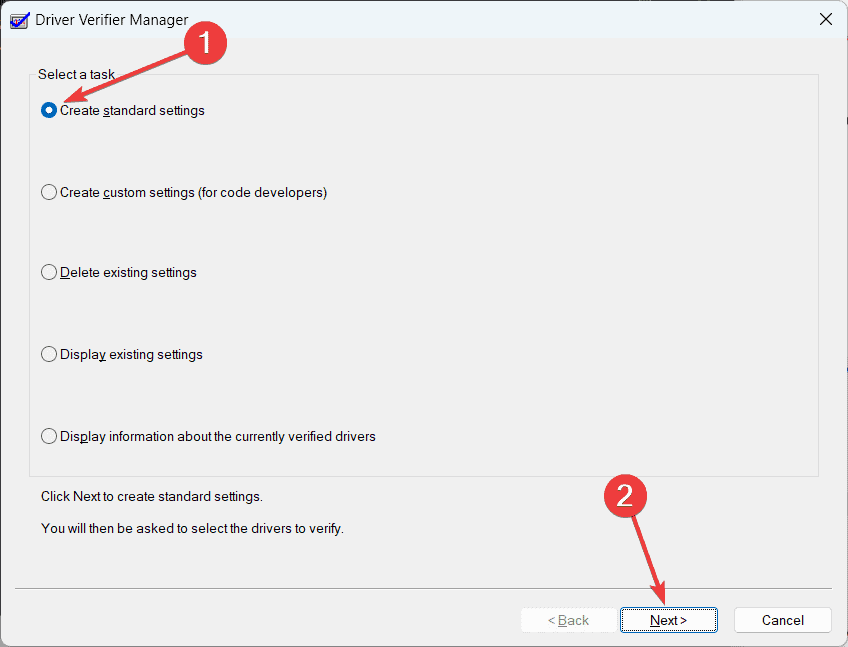The image size is (848, 647).
Task: Click 'Click Next to create standard settings.' text
Action: pos(152,496)
